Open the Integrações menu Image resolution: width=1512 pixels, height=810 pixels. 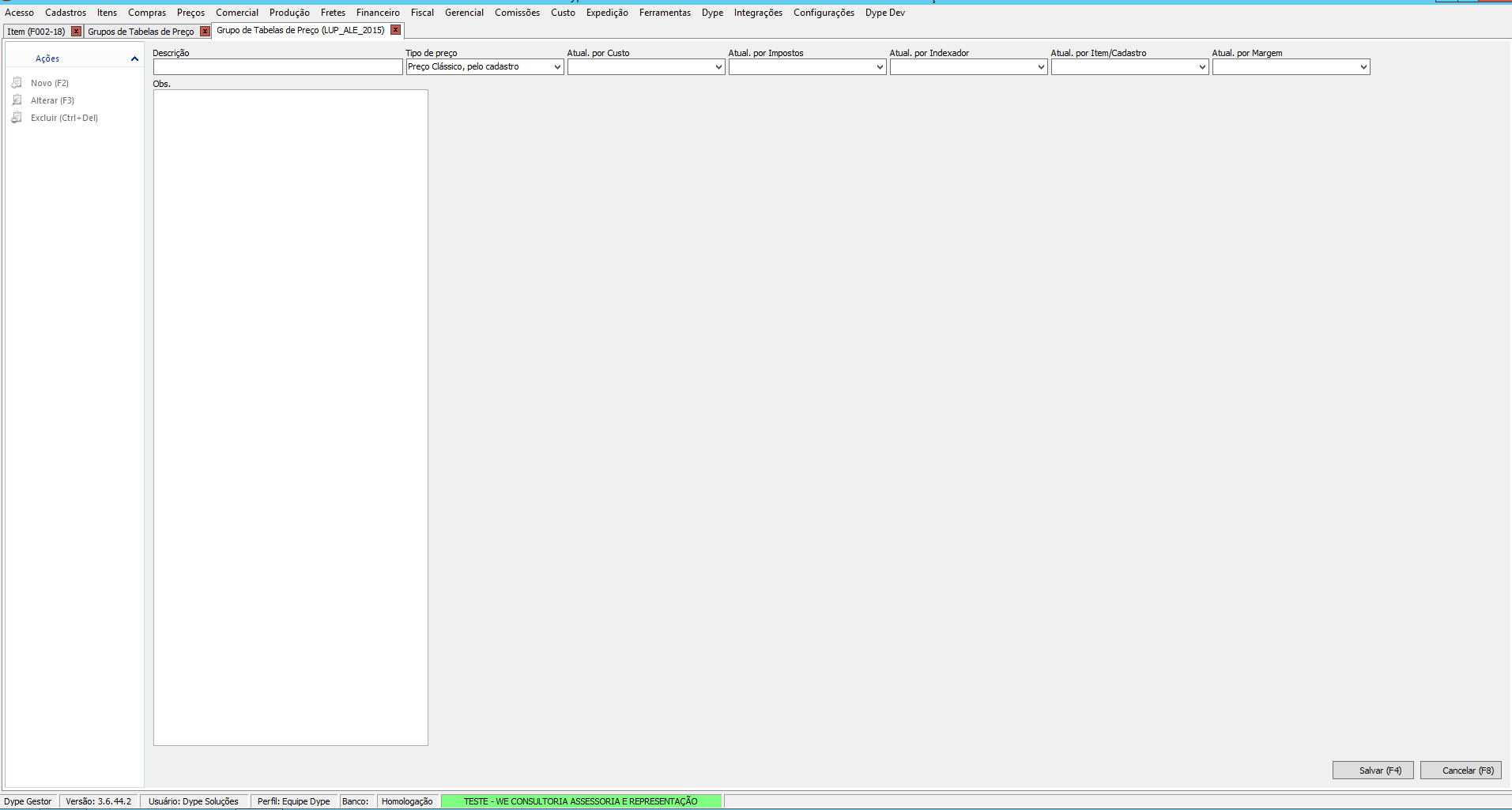click(758, 13)
